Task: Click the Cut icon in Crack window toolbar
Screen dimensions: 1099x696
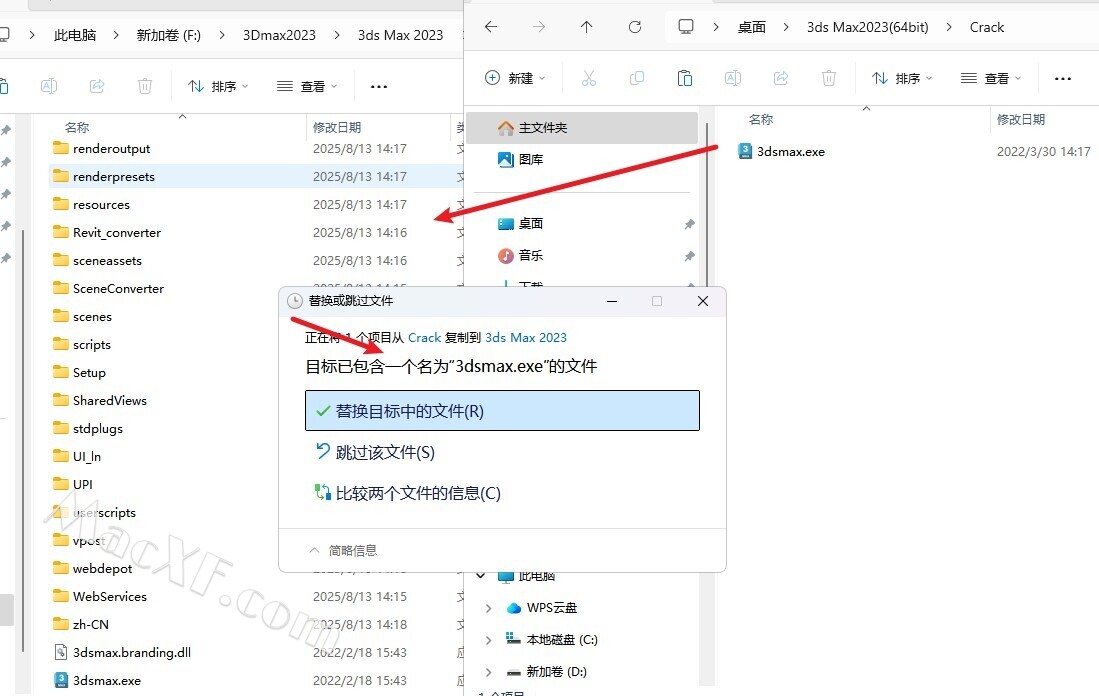Action: [x=589, y=78]
